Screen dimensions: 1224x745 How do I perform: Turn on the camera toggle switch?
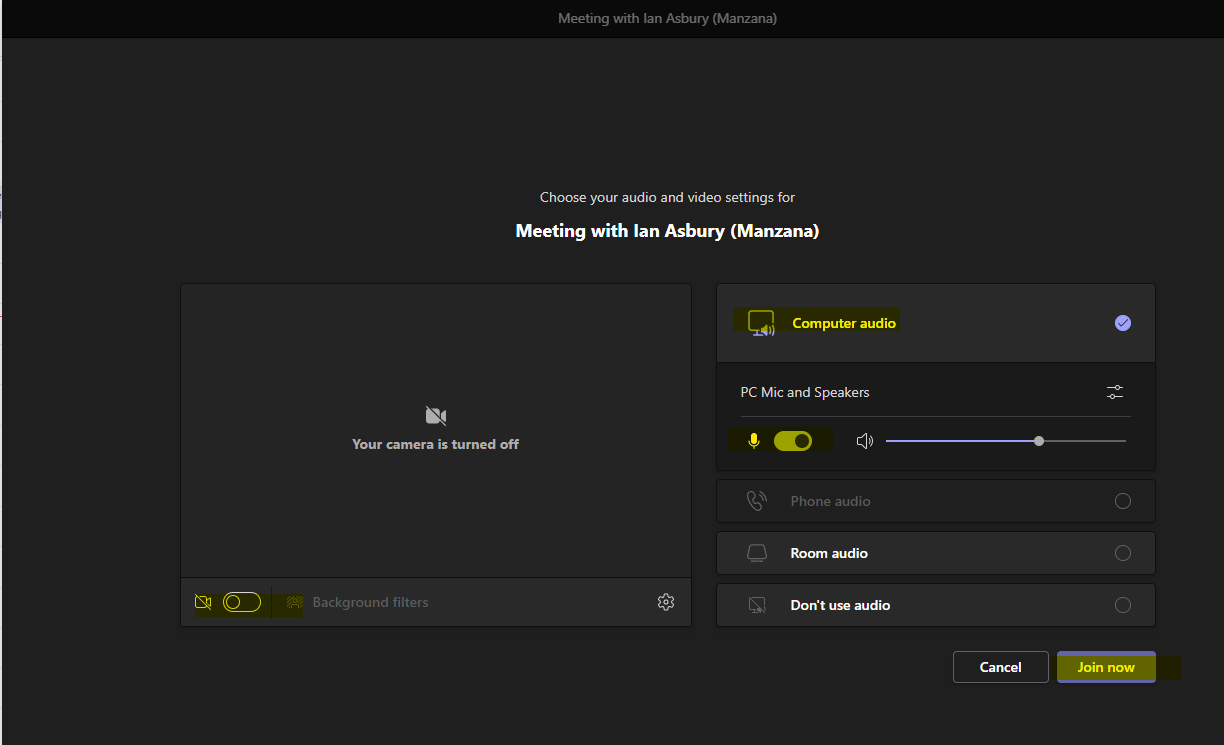[x=242, y=602]
